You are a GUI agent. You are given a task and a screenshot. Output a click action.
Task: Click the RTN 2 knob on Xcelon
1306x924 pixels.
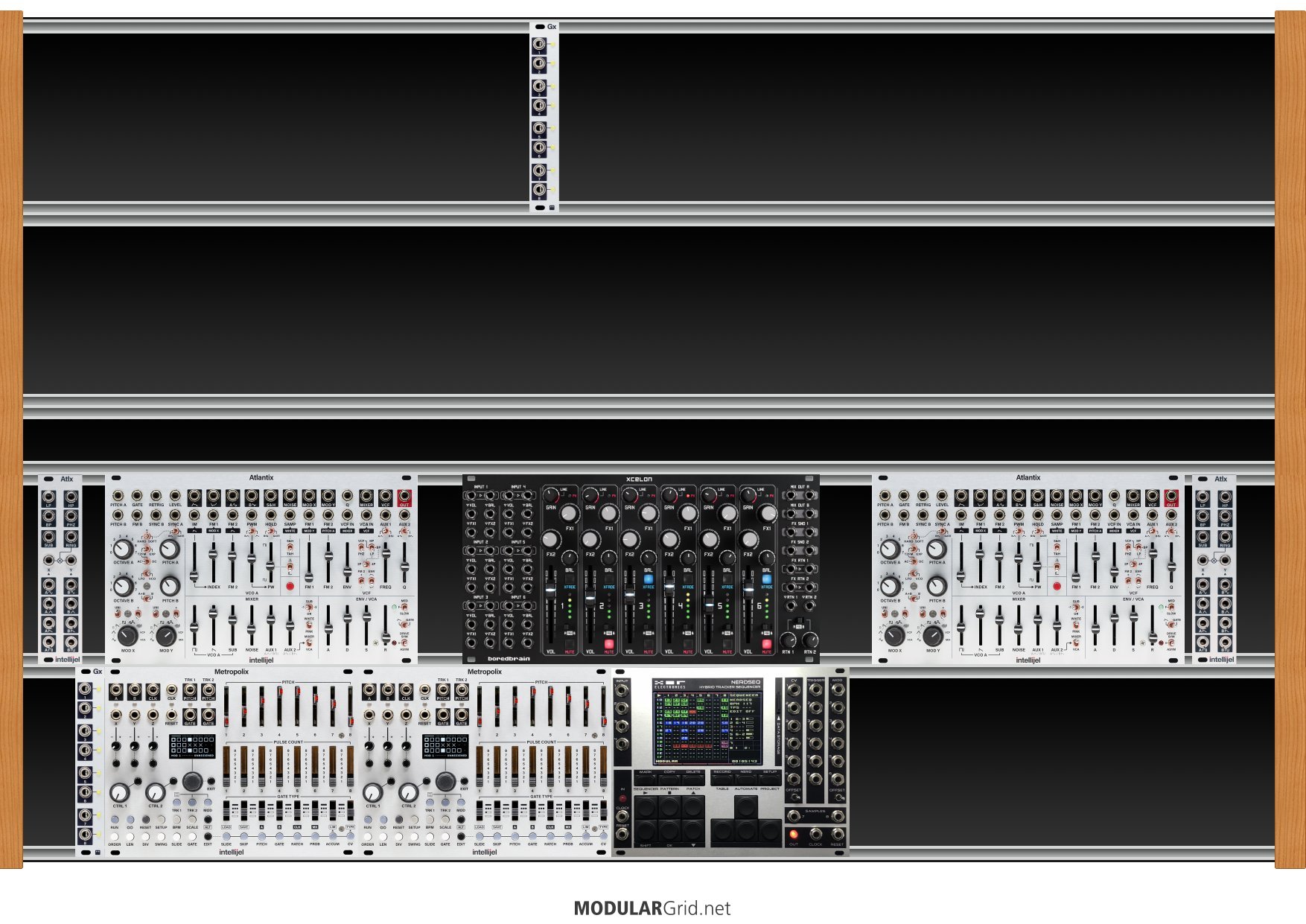pos(809,640)
